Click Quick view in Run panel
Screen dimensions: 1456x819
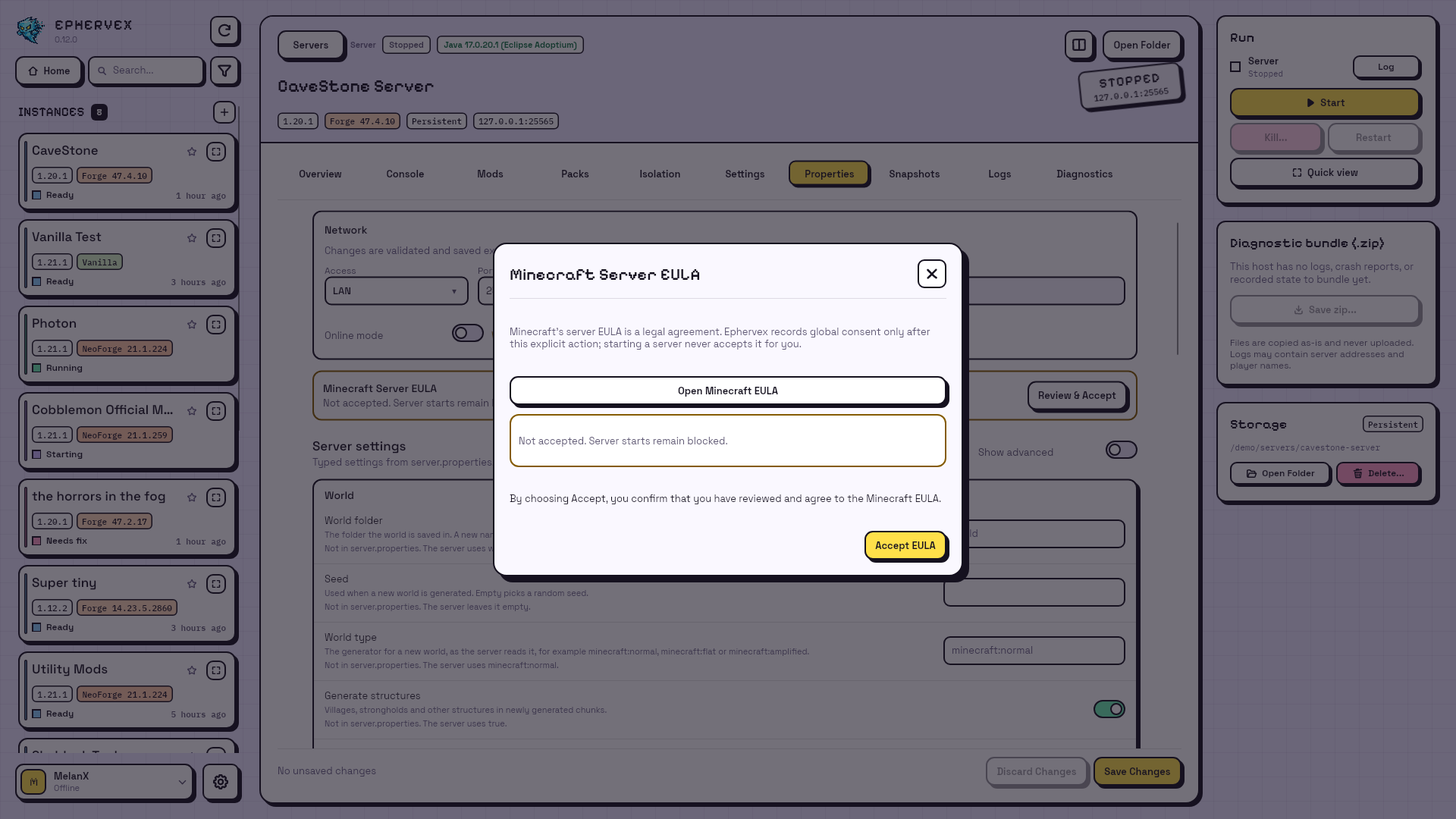click(1325, 172)
